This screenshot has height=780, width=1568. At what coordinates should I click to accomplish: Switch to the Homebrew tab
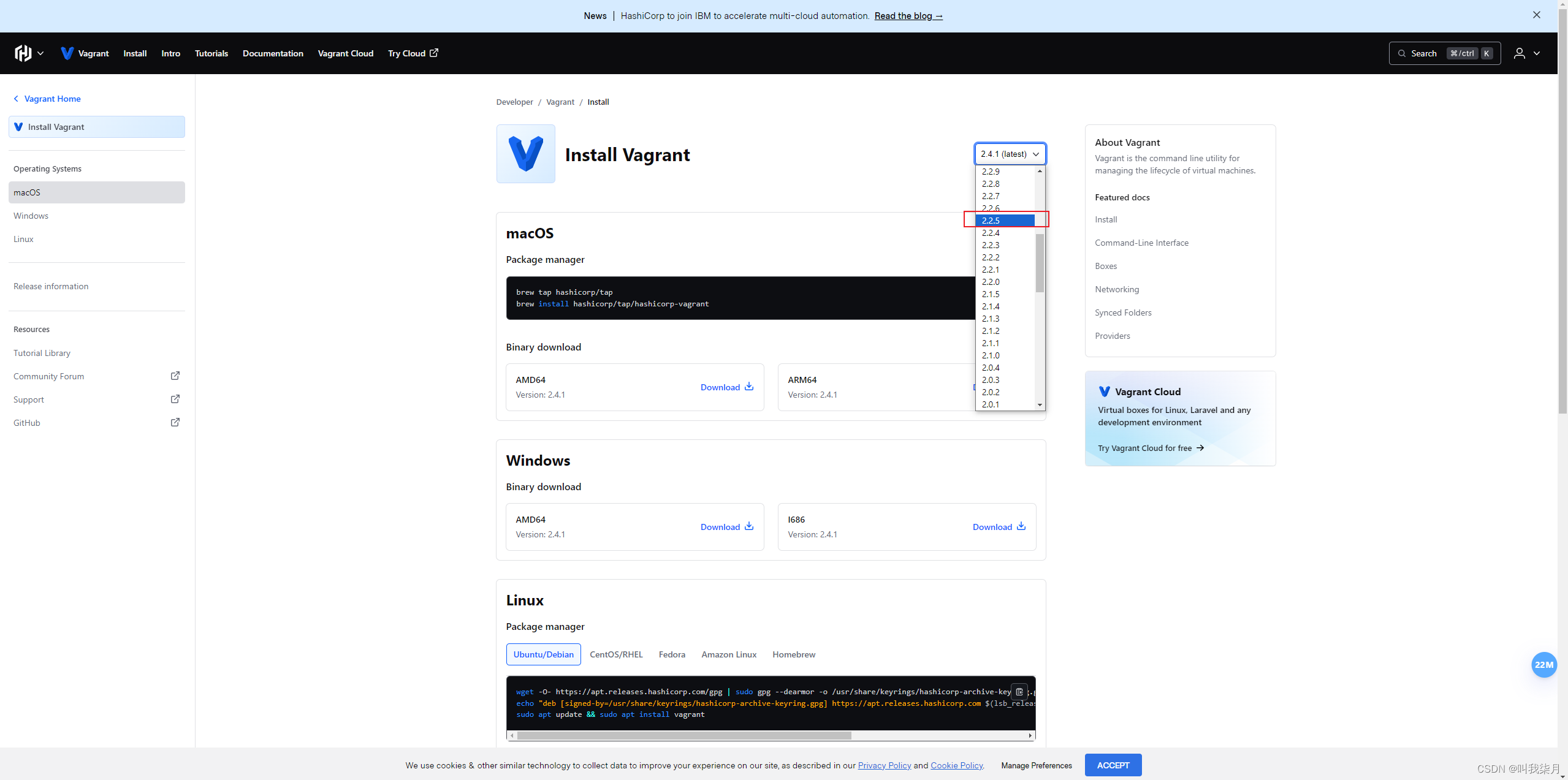click(x=794, y=654)
